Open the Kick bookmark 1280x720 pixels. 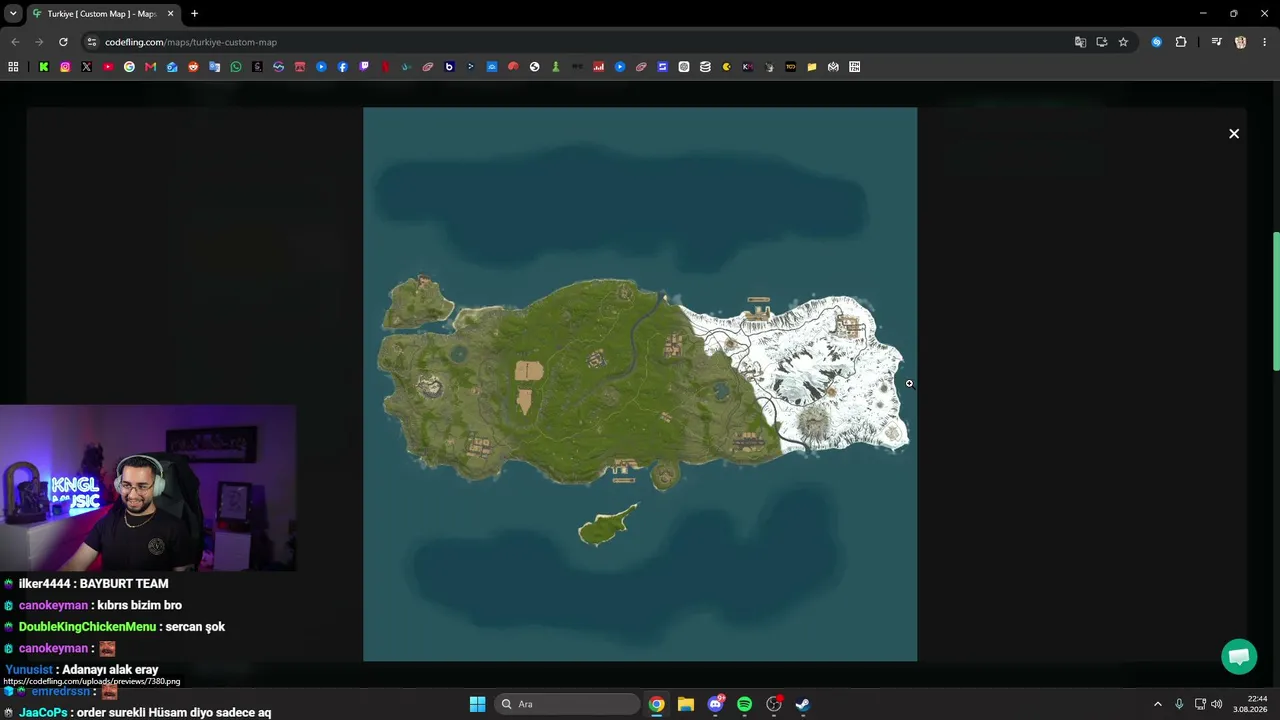pos(44,67)
